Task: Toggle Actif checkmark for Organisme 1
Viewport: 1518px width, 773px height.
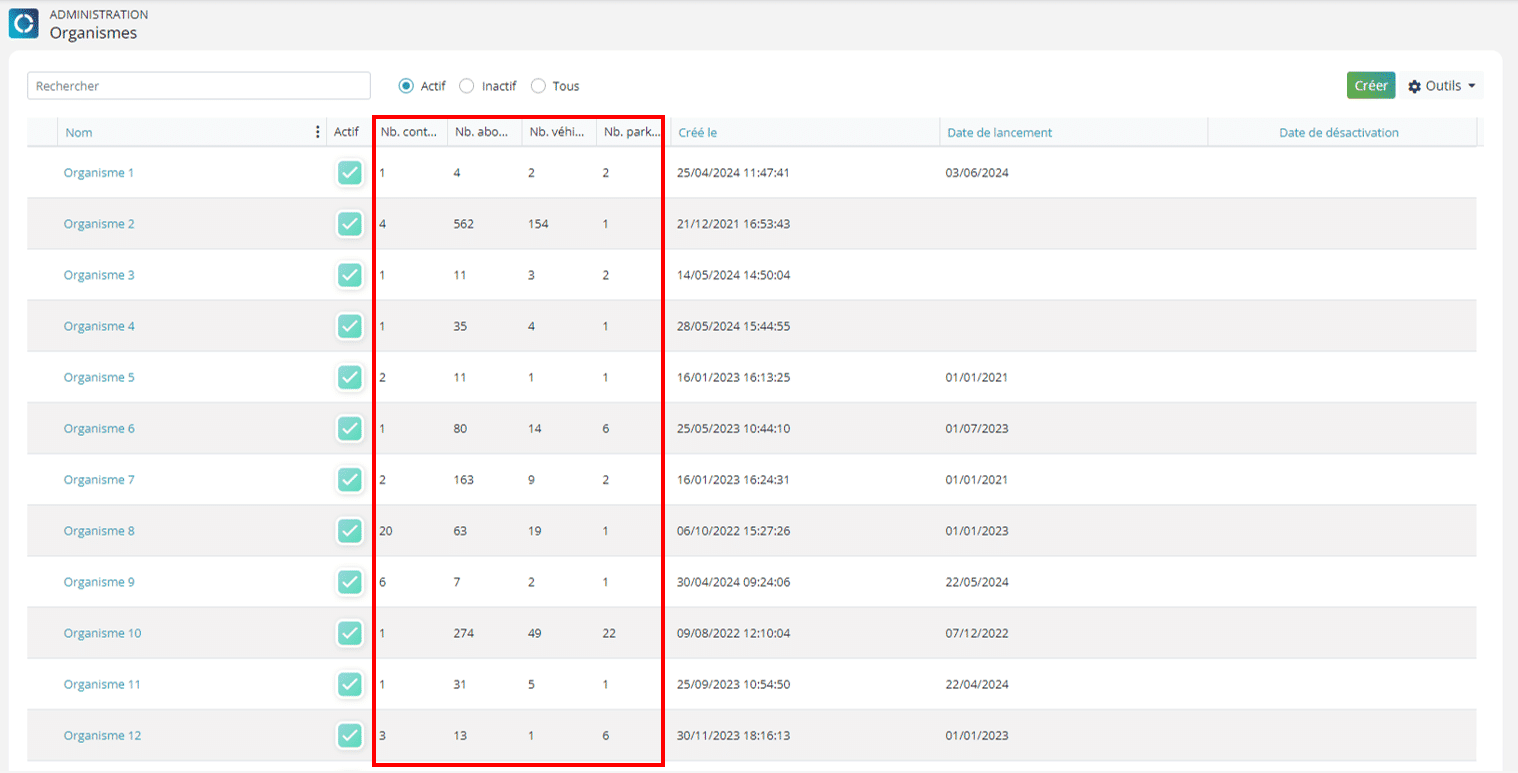Action: click(x=349, y=173)
